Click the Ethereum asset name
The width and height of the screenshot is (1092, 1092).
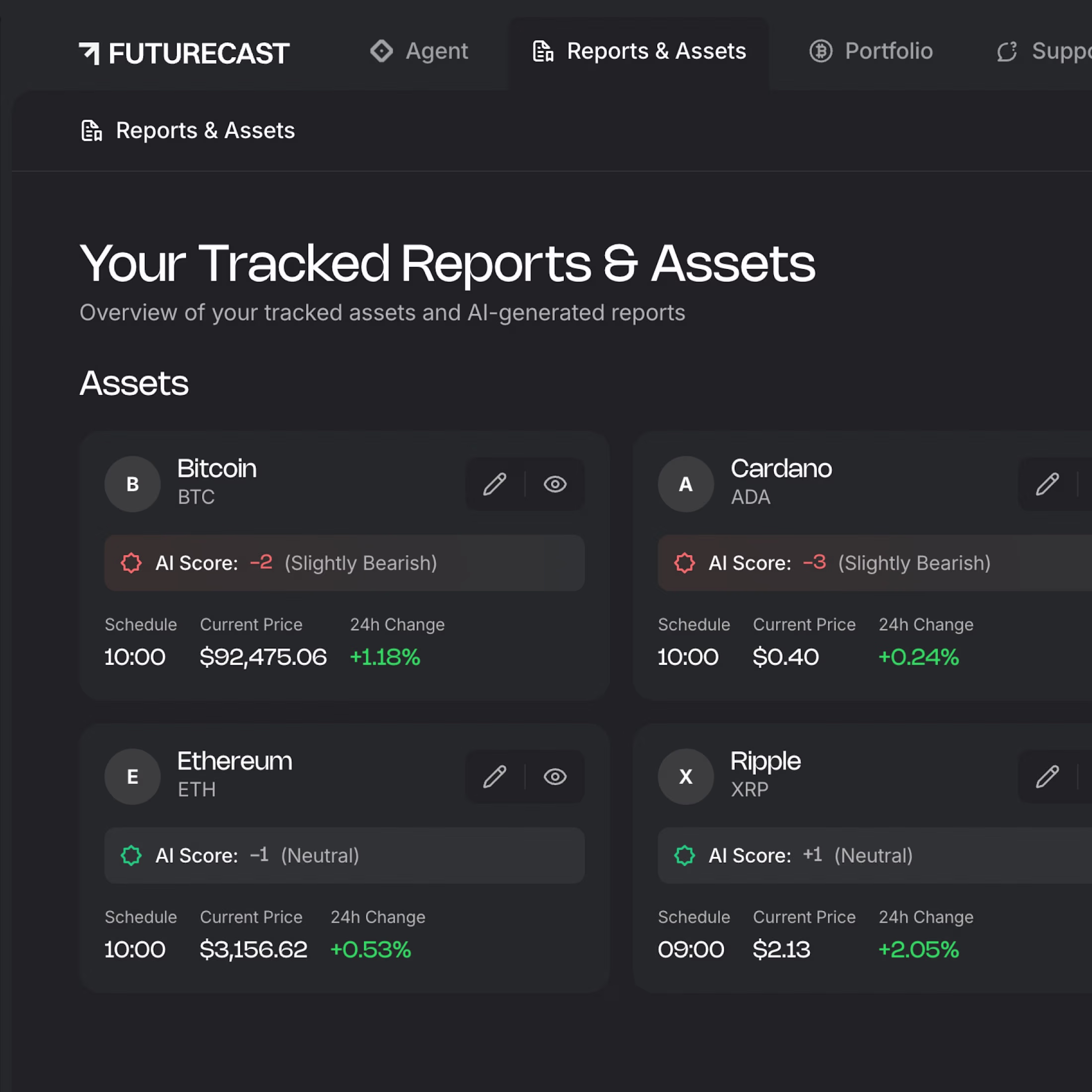tap(235, 761)
